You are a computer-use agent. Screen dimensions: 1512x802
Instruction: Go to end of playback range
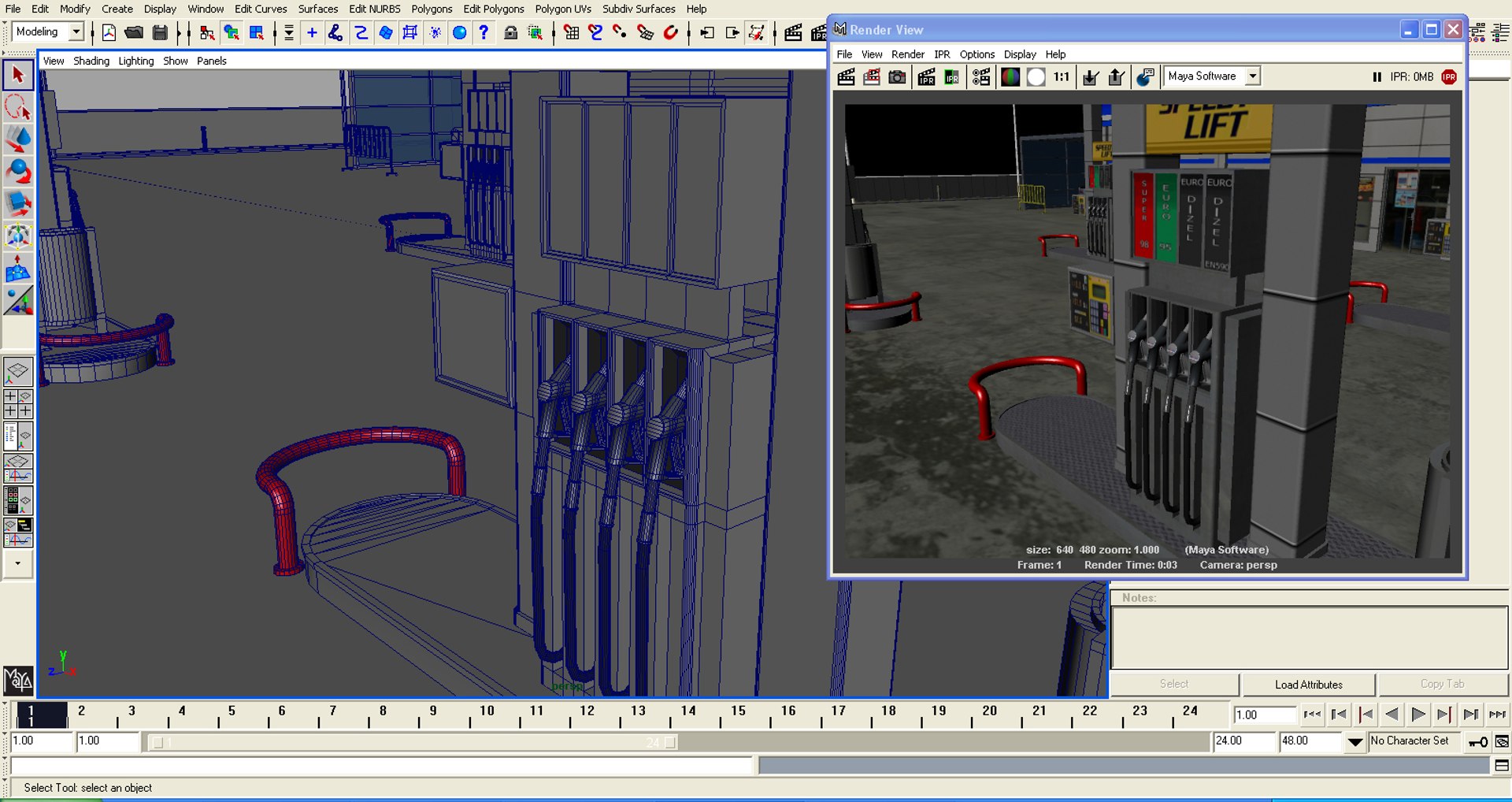click(1497, 715)
